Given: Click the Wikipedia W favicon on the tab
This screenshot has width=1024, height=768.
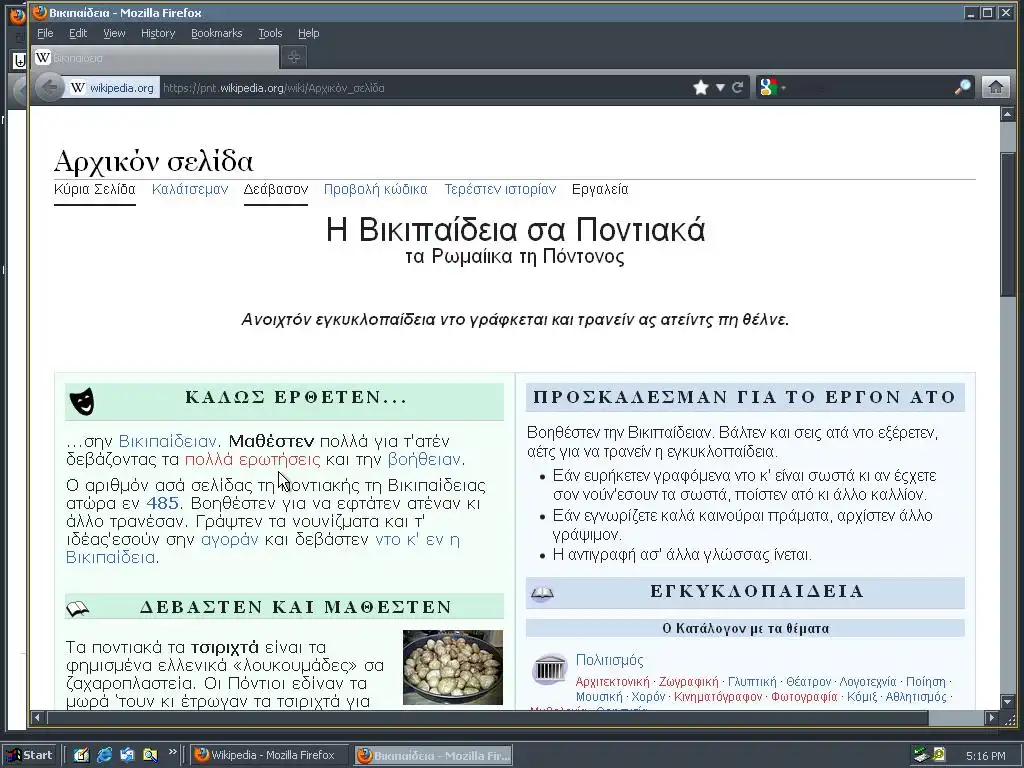Looking at the screenshot, I should 43,57.
